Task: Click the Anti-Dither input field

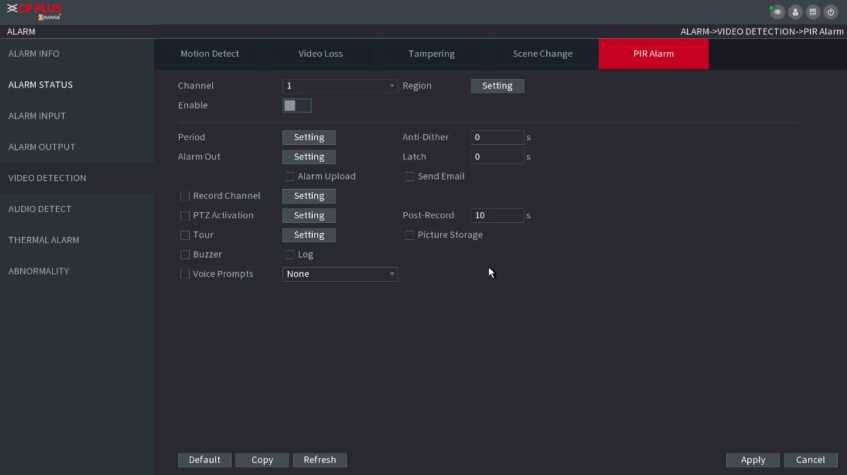Action: (x=497, y=137)
